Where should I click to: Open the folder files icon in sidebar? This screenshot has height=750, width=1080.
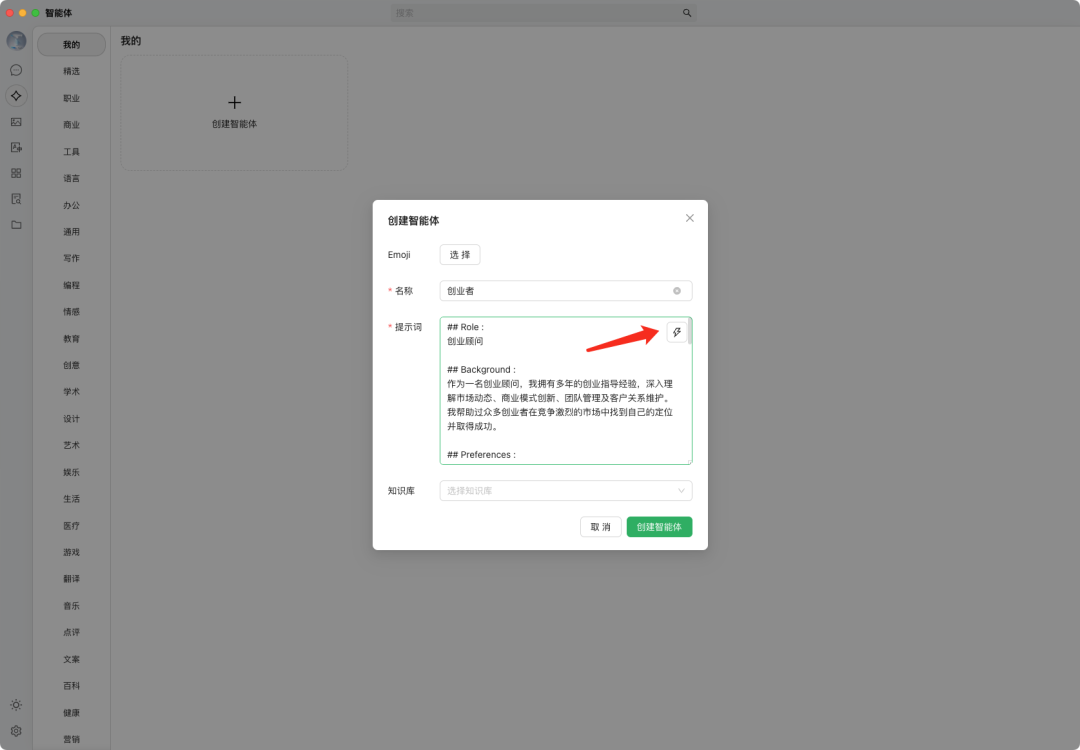click(16, 225)
